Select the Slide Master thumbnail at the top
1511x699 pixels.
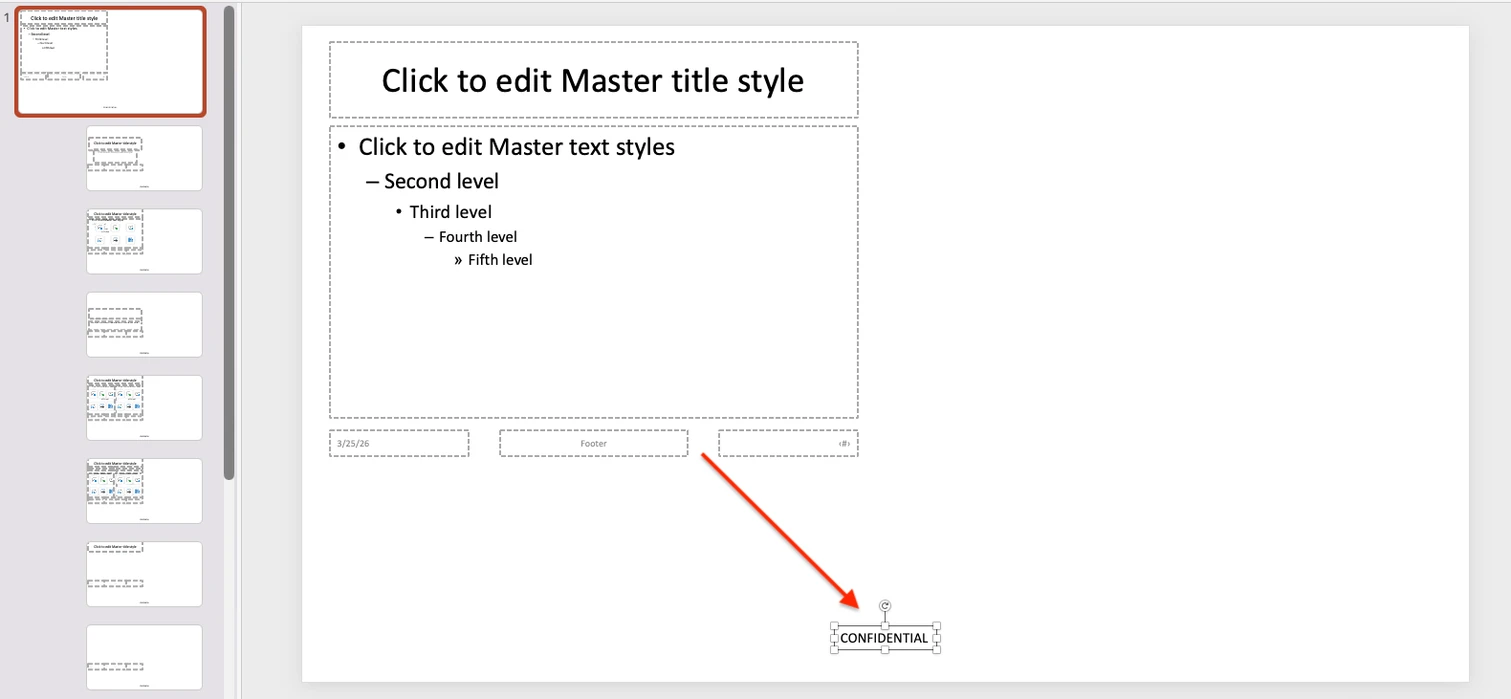pos(110,60)
